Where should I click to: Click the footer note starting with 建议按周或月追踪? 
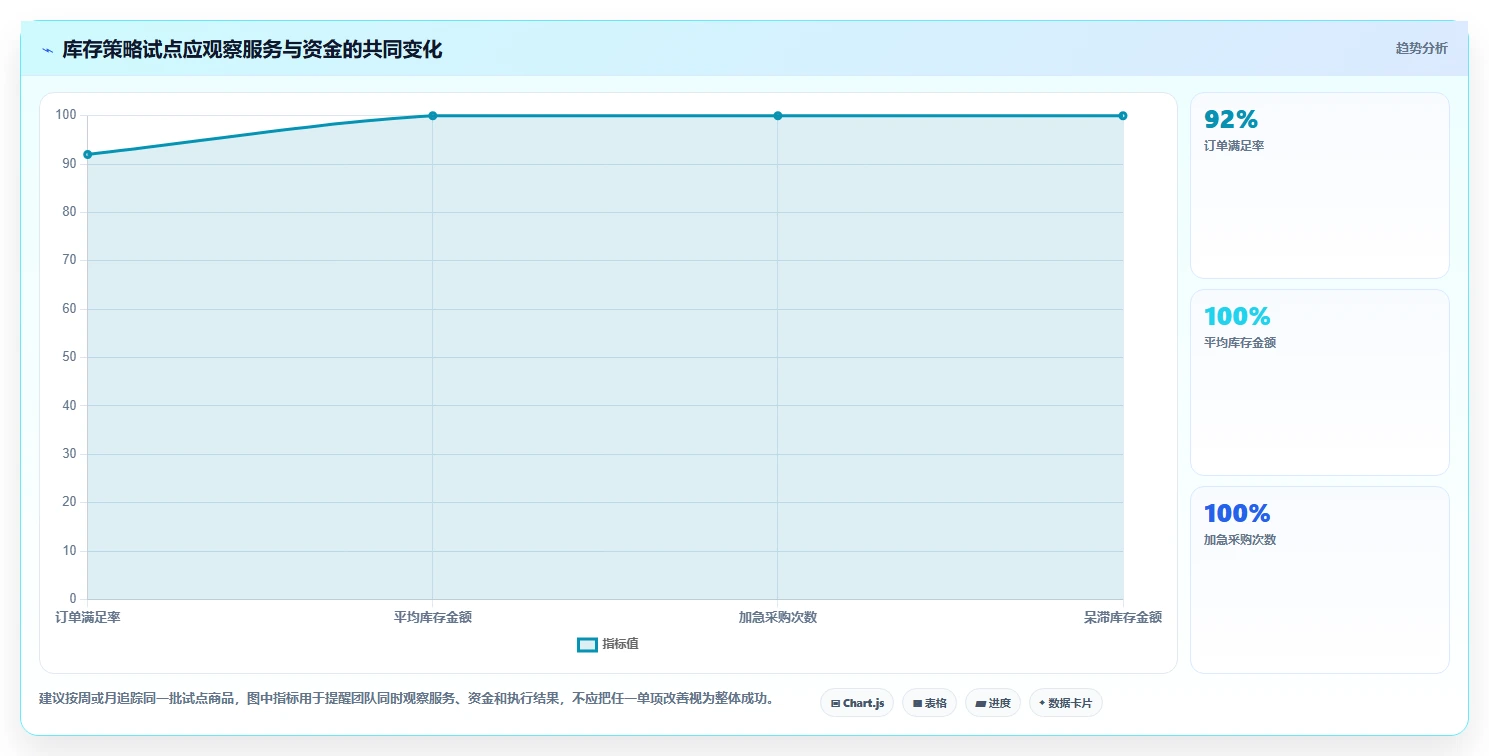click(x=407, y=698)
